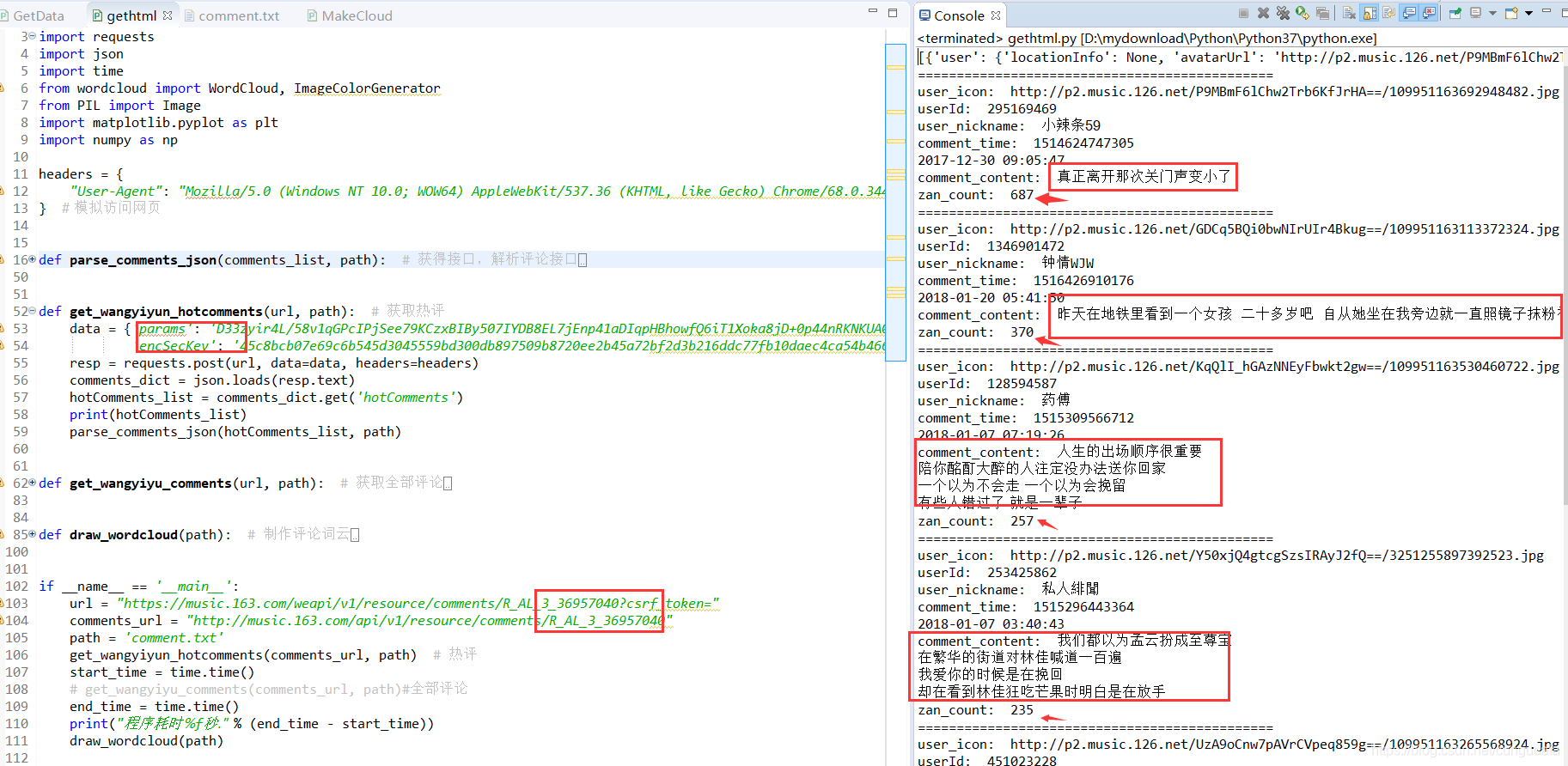
Task: Click collapsed-code box after parse_comments_json comment
Action: pyautogui.click(x=583, y=260)
